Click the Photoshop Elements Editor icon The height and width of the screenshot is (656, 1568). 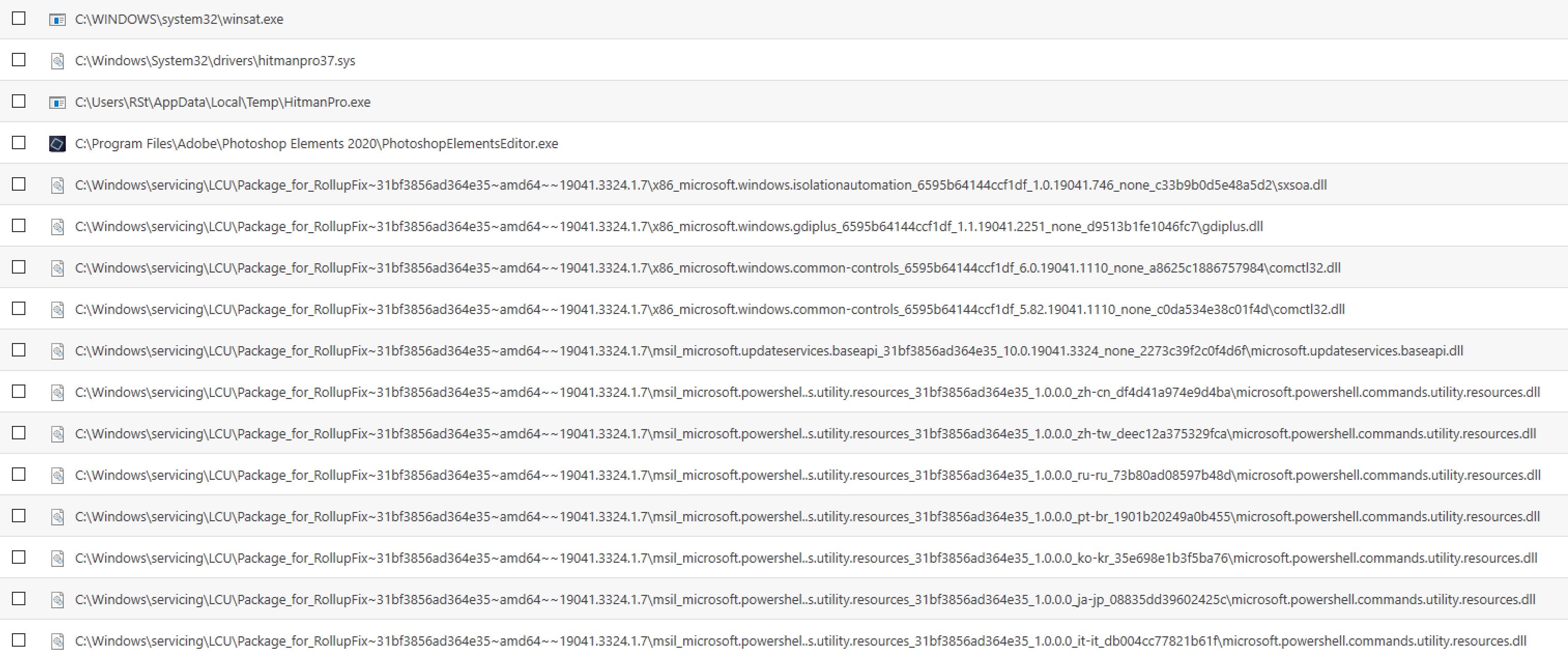(x=57, y=144)
